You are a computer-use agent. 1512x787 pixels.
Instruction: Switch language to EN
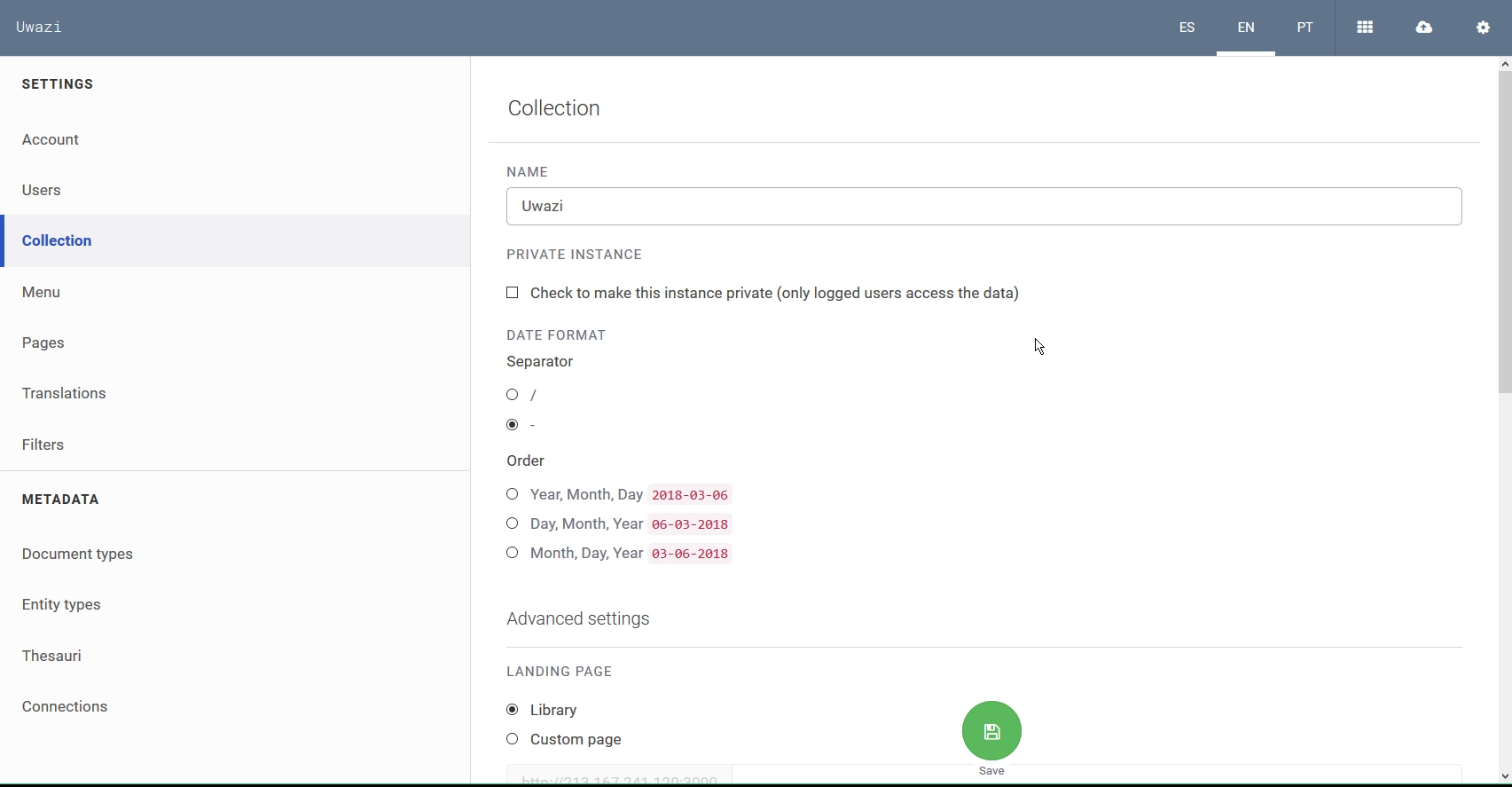point(1246,28)
